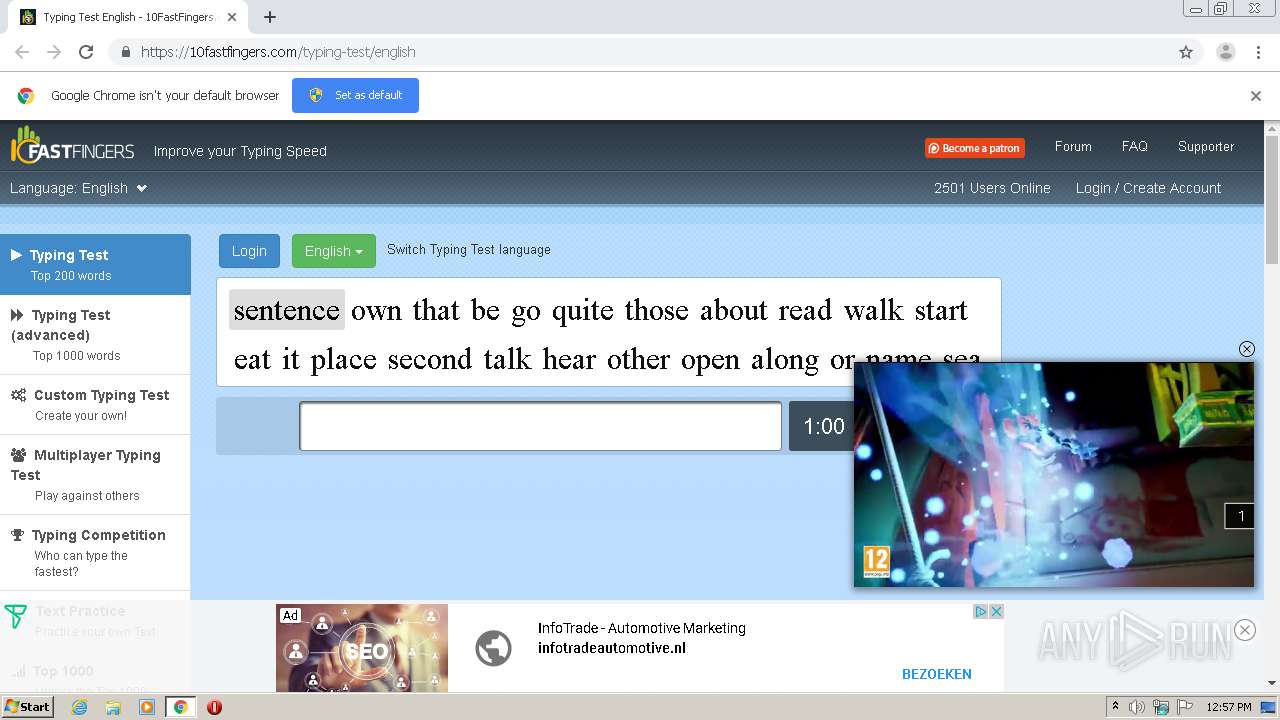The height and width of the screenshot is (720, 1280).
Task: Dismiss the default browser notification bar
Action: 1256,96
